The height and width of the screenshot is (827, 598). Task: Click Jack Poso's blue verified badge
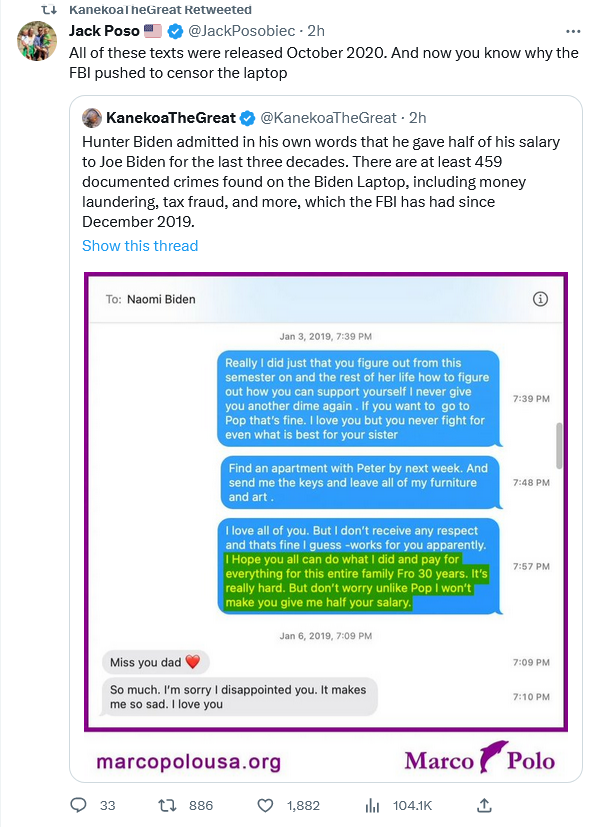pyautogui.click(x=175, y=32)
